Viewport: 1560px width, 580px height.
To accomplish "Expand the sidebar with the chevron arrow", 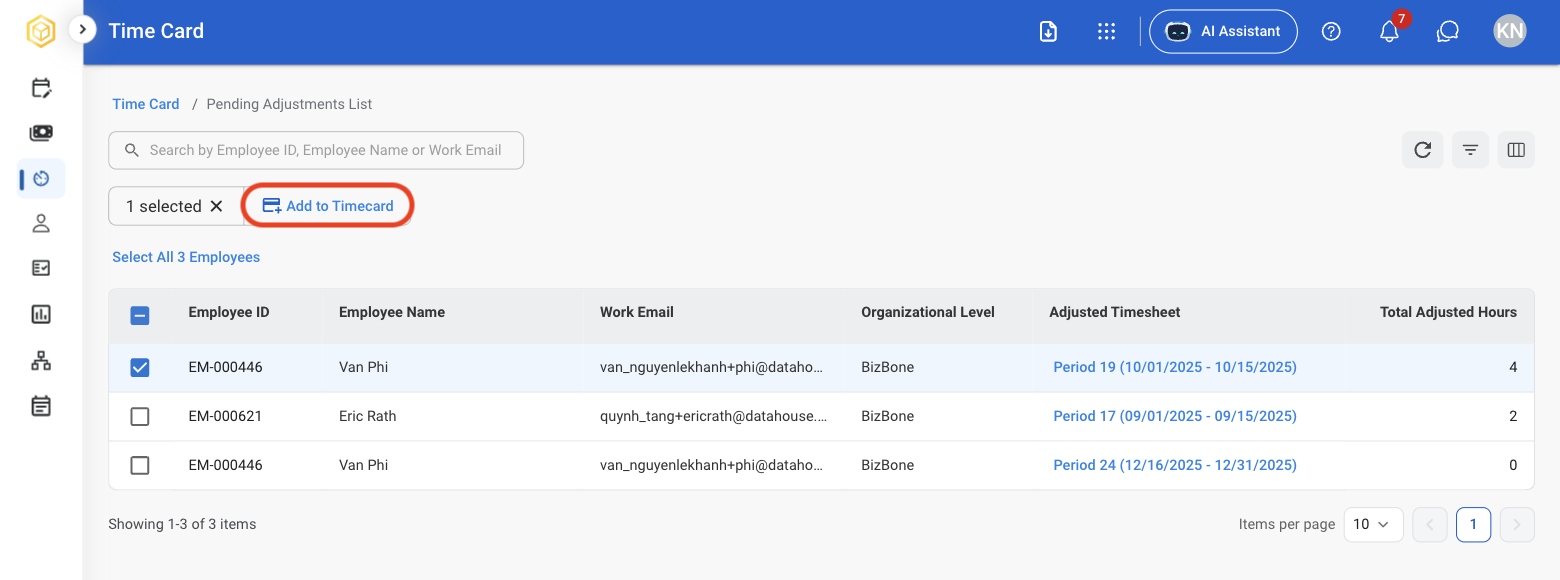I will (82, 30).
